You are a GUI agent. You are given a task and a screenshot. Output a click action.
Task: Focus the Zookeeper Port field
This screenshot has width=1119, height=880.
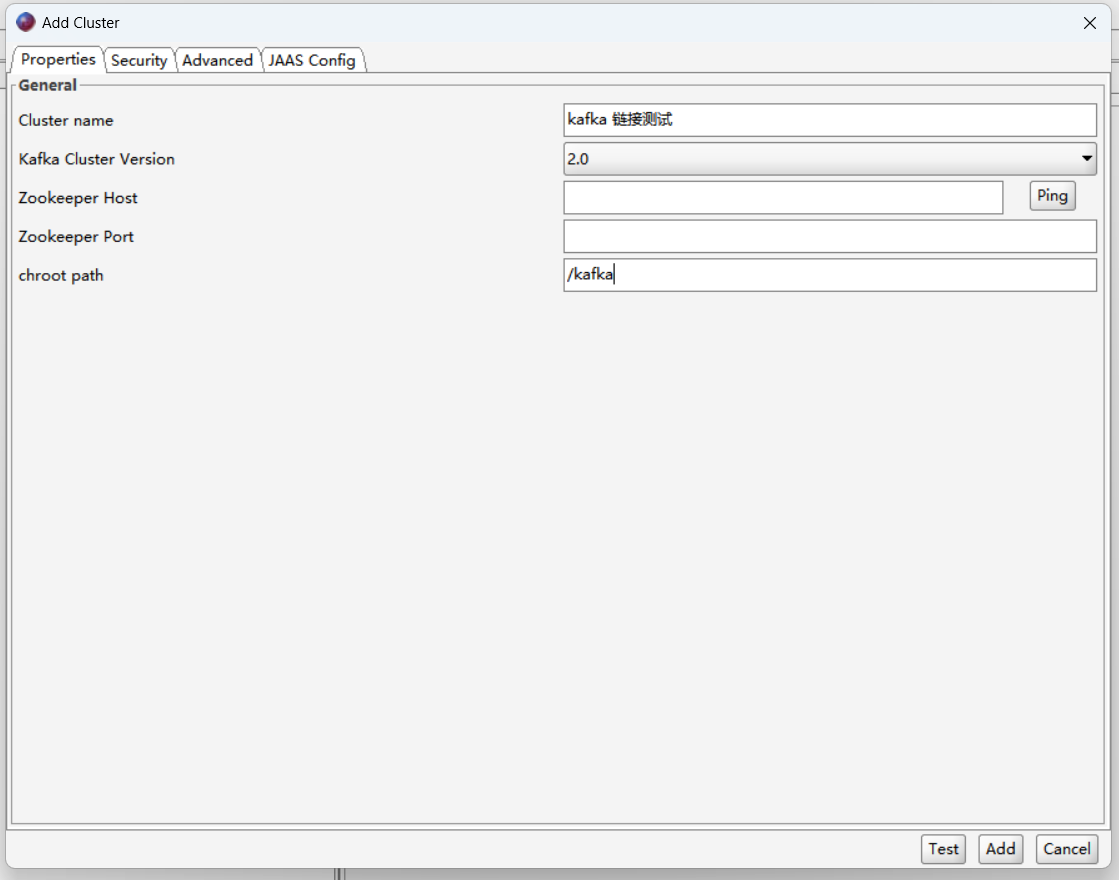(x=829, y=236)
